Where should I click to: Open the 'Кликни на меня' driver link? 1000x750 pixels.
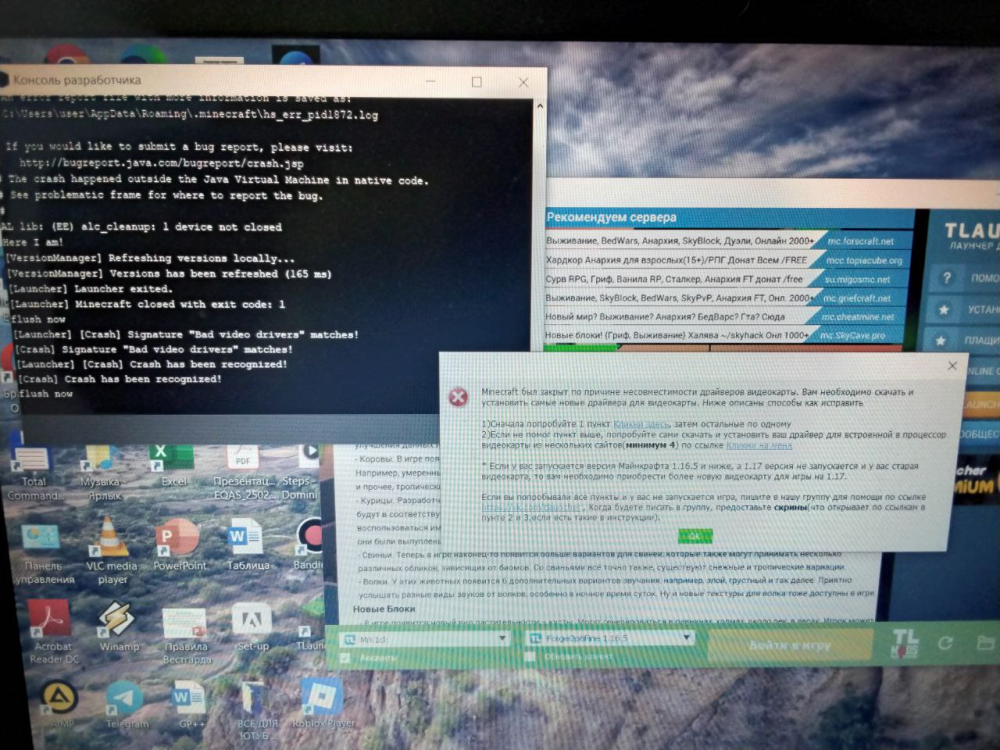[x=759, y=445]
